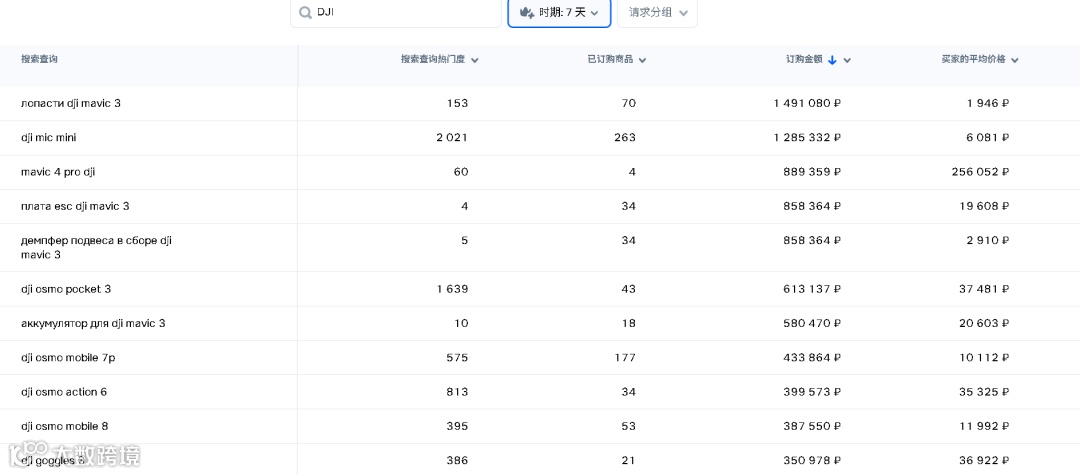Click ordered items value 70
Screen dimensions: 1080x475
[628, 103]
